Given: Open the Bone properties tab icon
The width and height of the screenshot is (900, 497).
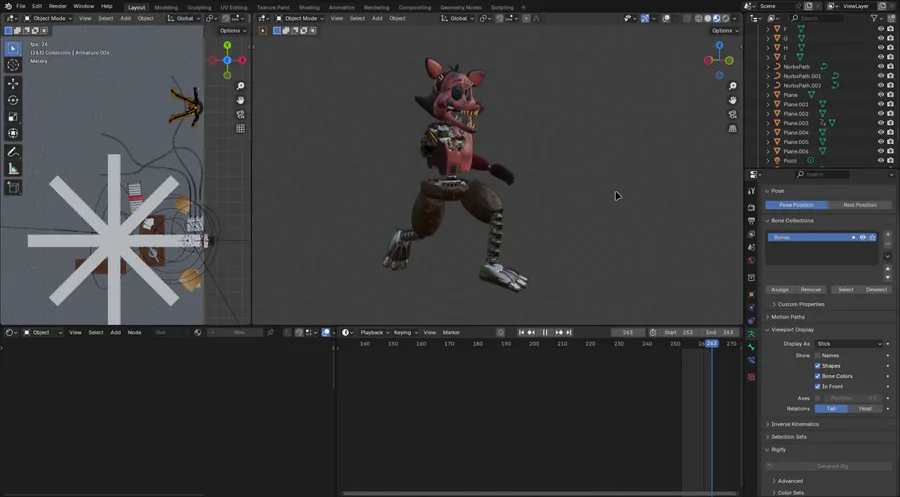Looking at the screenshot, I should point(751,347).
